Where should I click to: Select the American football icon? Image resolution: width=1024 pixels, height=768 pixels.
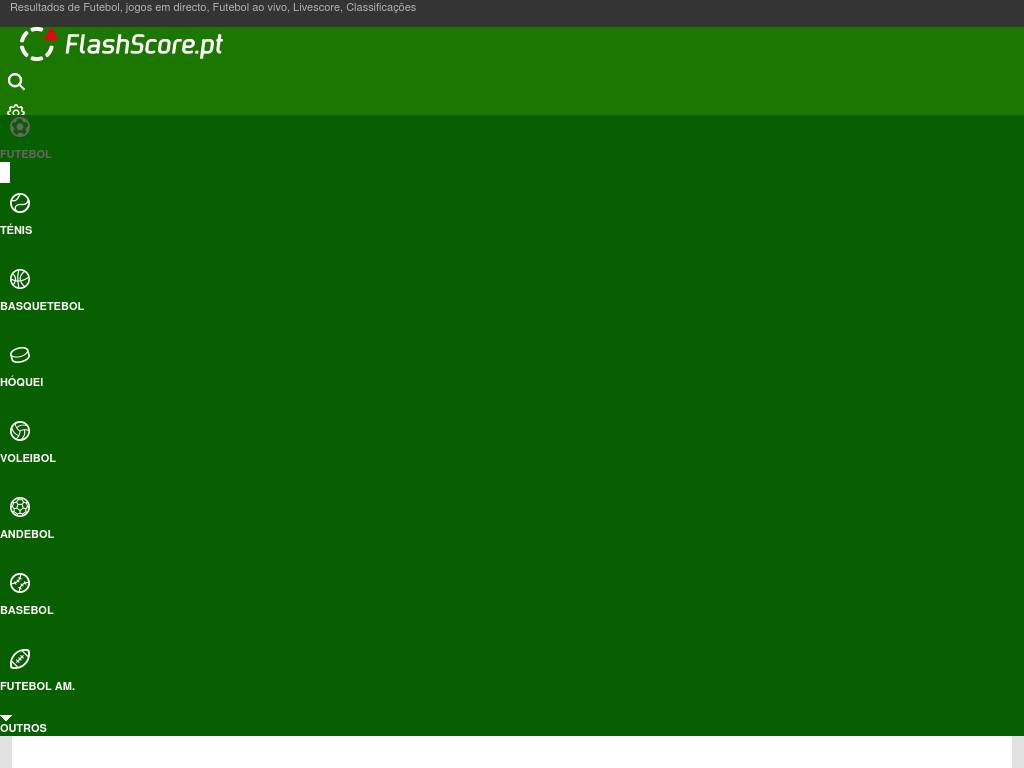click(x=20, y=659)
